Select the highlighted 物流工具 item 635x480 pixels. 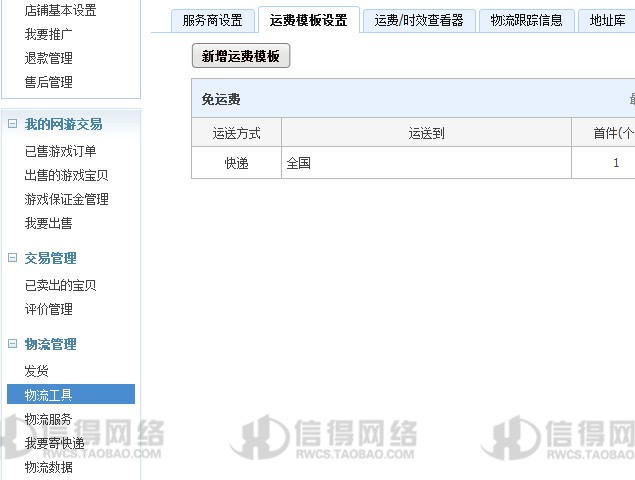click(48, 395)
